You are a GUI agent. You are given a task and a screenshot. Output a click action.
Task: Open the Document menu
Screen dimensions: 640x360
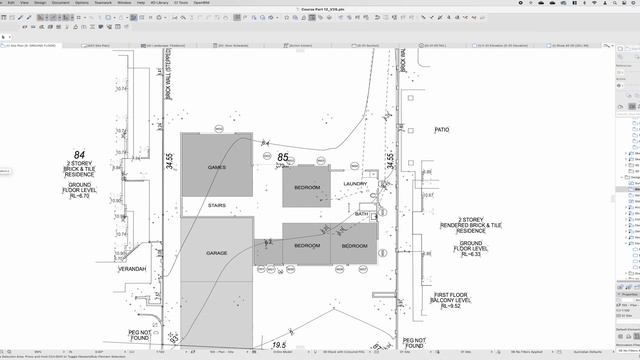(60, 2)
